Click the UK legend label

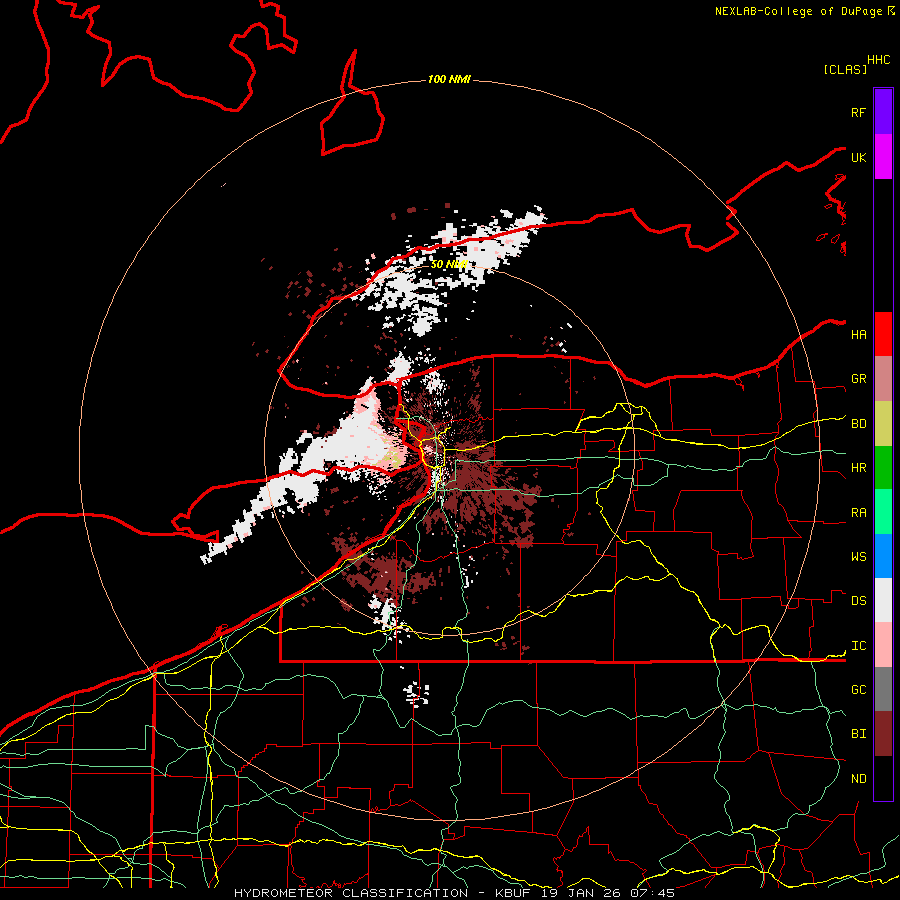(858, 157)
